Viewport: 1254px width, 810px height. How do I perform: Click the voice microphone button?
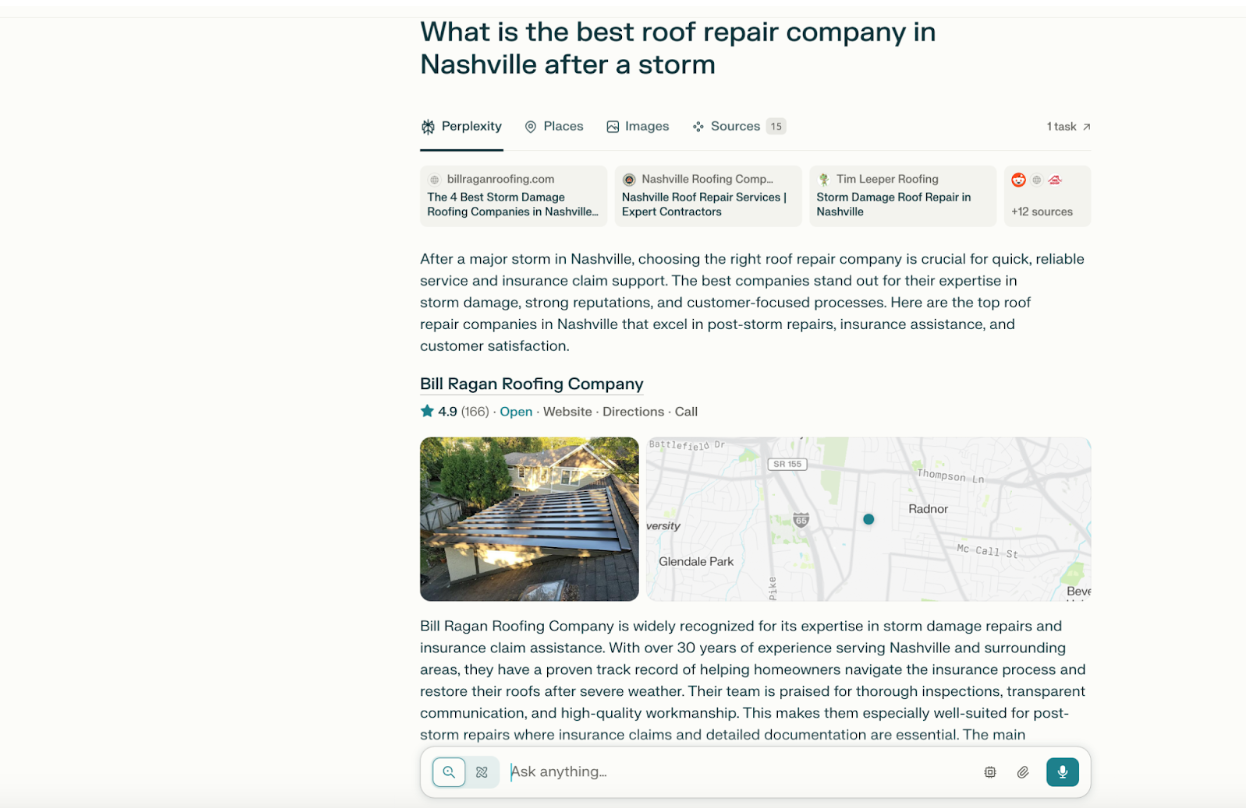(x=1062, y=772)
